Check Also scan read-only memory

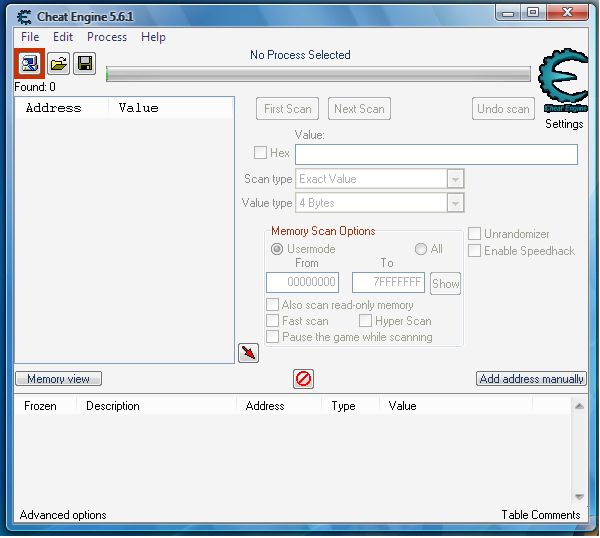click(x=272, y=305)
